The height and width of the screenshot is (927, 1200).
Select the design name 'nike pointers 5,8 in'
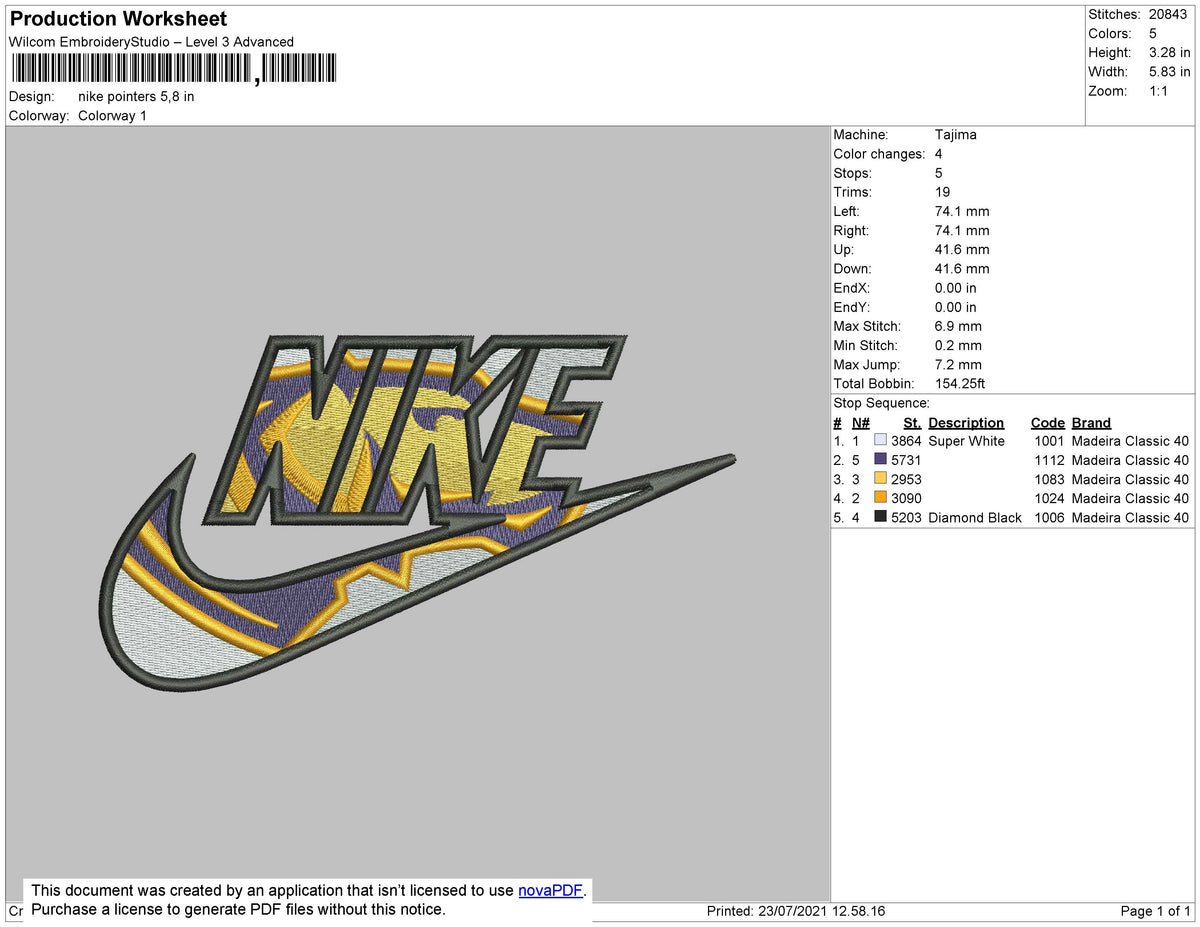(136, 96)
